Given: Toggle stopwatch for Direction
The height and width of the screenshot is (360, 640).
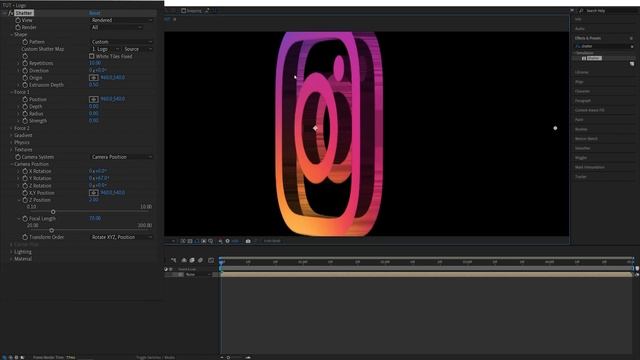Looking at the screenshot, I should tap(25, 71).
